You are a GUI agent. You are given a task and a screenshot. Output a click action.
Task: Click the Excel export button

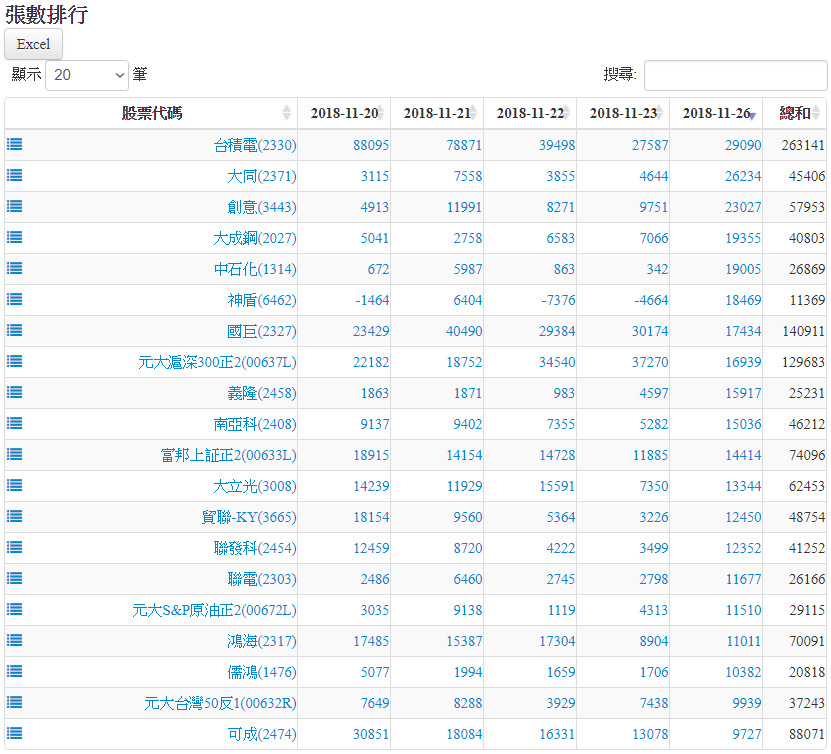(34, 44)
